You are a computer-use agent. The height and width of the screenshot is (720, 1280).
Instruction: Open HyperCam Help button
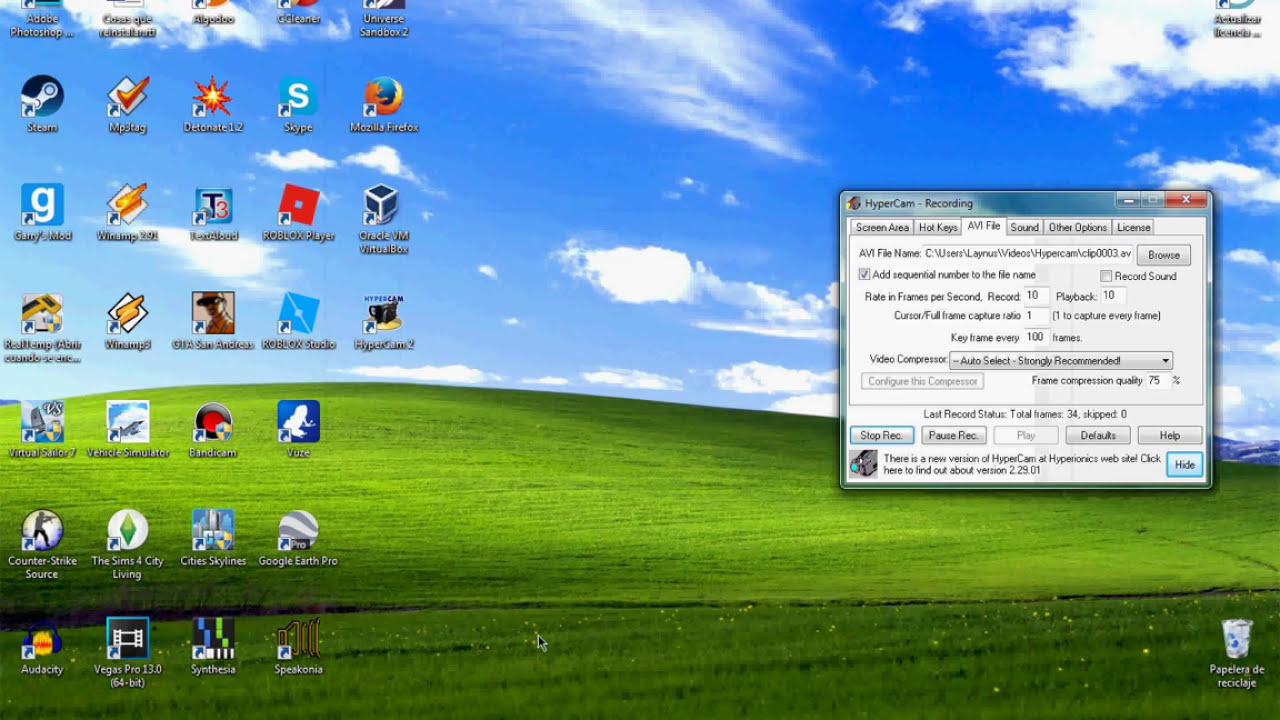point(1170,436)
